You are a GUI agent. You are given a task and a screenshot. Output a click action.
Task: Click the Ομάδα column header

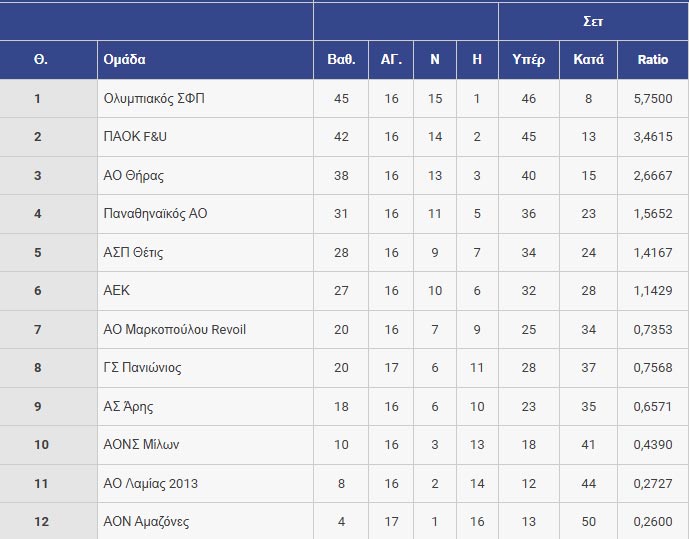click(x=125, y=60)
